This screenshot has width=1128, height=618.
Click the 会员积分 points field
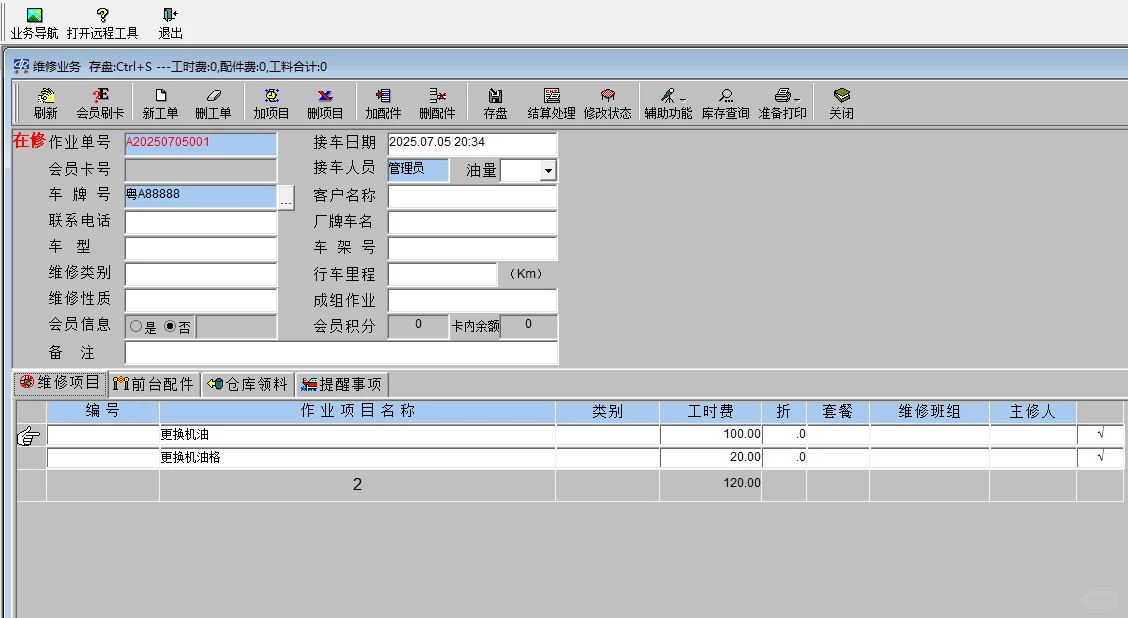pos(418,326)
